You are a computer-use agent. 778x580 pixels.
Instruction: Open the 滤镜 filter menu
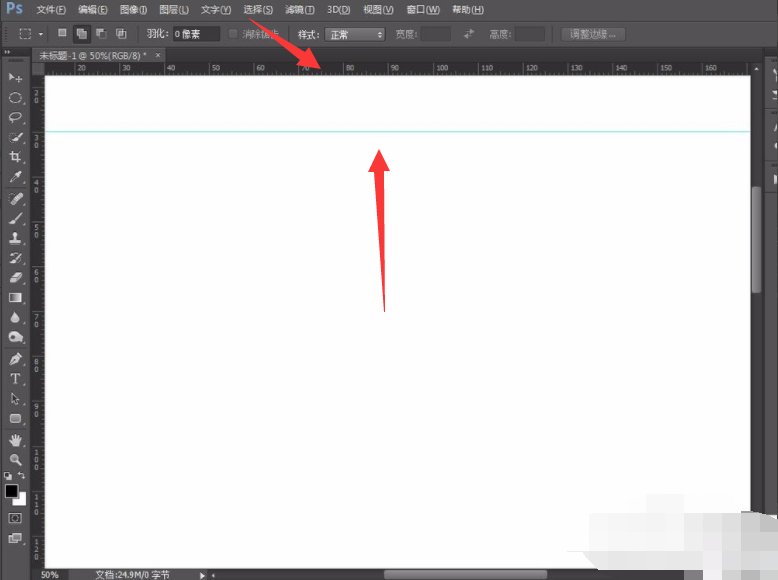(298, 9)
